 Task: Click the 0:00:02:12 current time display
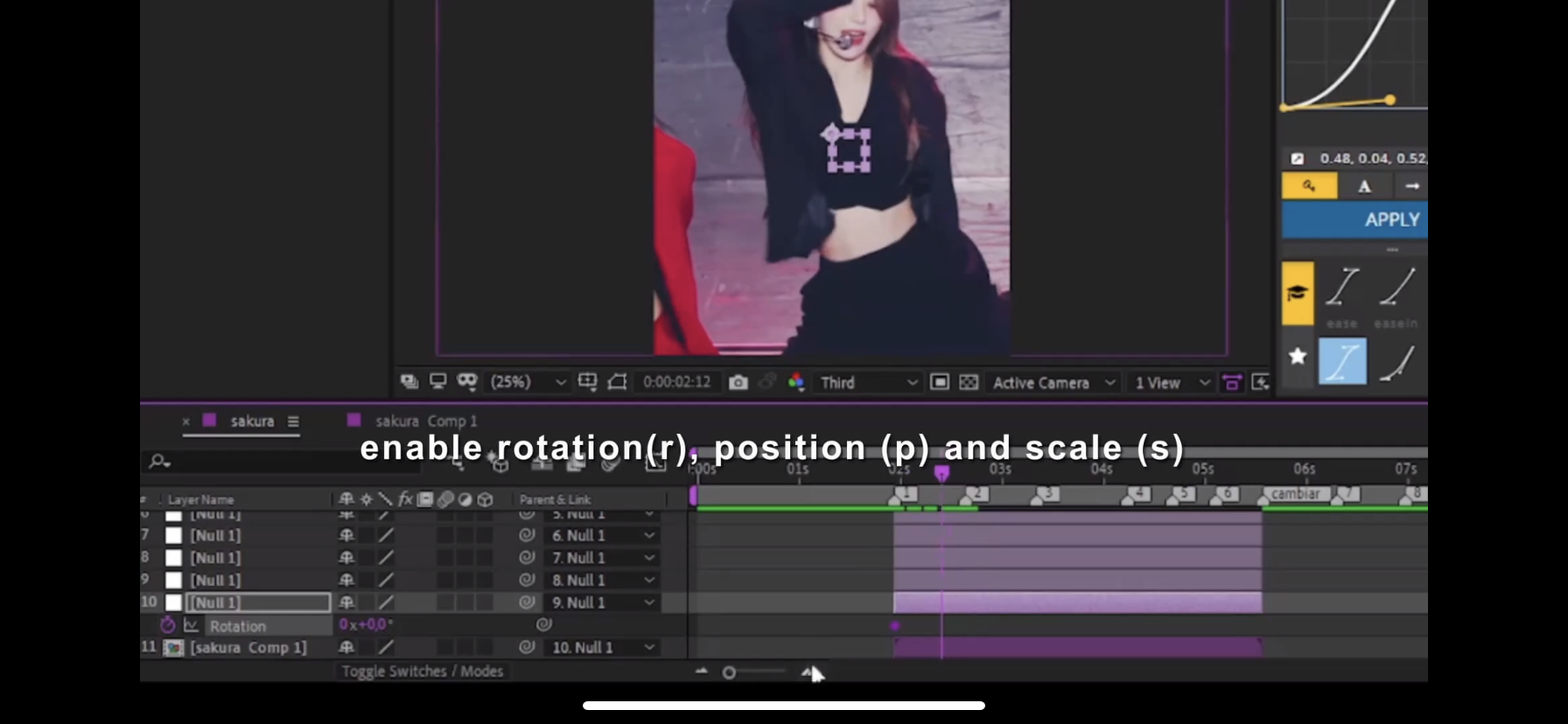click(x=676, y=382)
